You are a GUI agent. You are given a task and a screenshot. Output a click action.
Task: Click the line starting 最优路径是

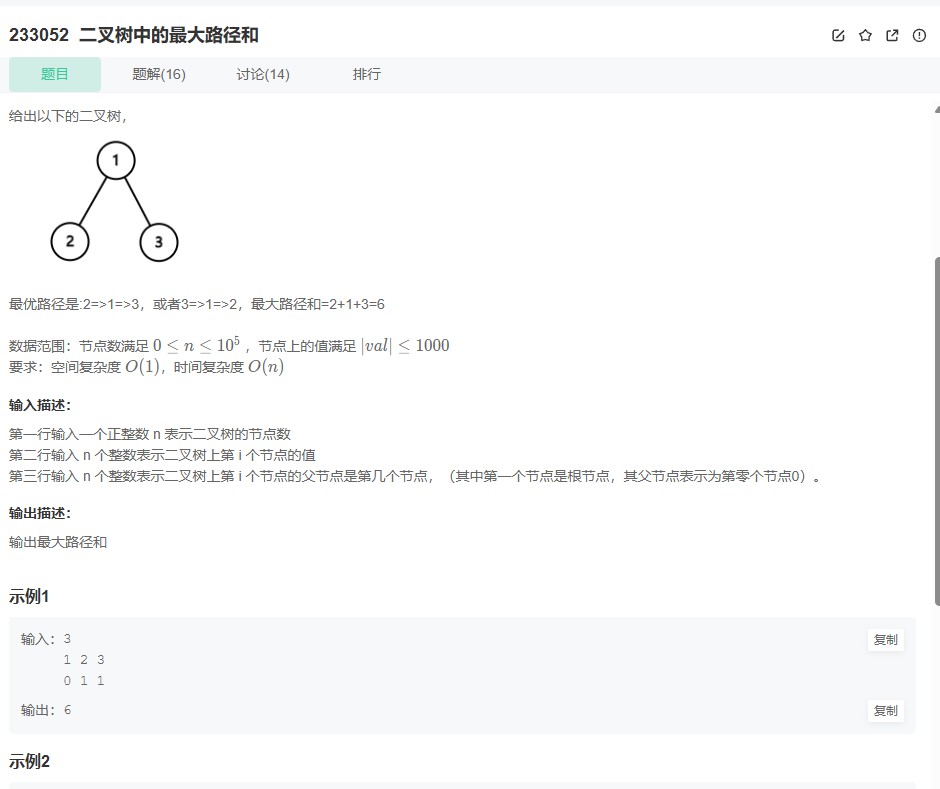tap(197, 304)
